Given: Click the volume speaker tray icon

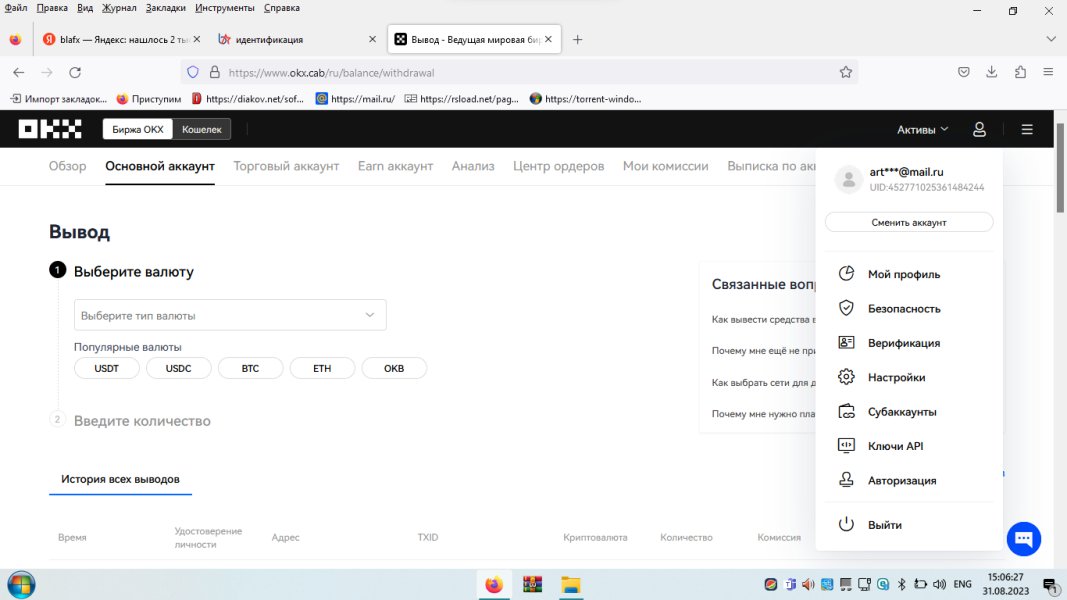Looking at the screenshot, I should (x=940, y=584).
